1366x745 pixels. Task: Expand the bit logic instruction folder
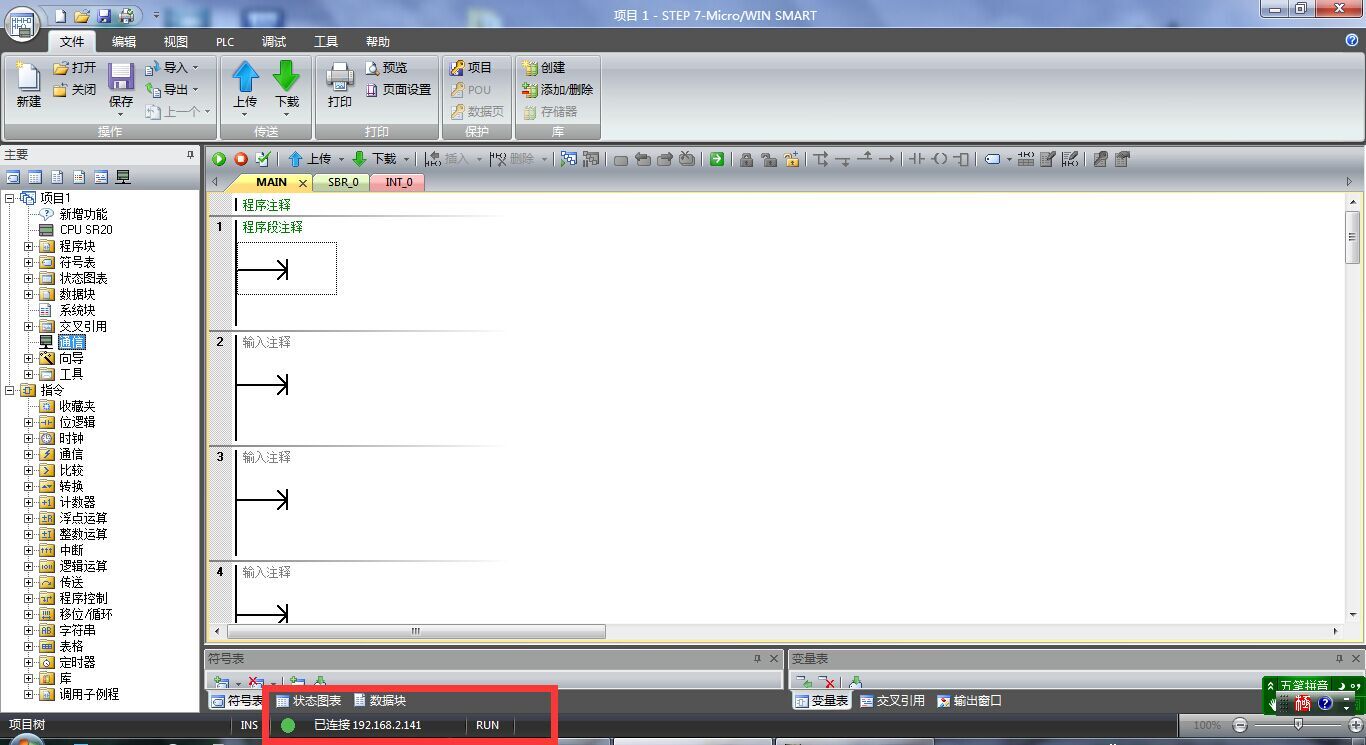pos(29,422)
